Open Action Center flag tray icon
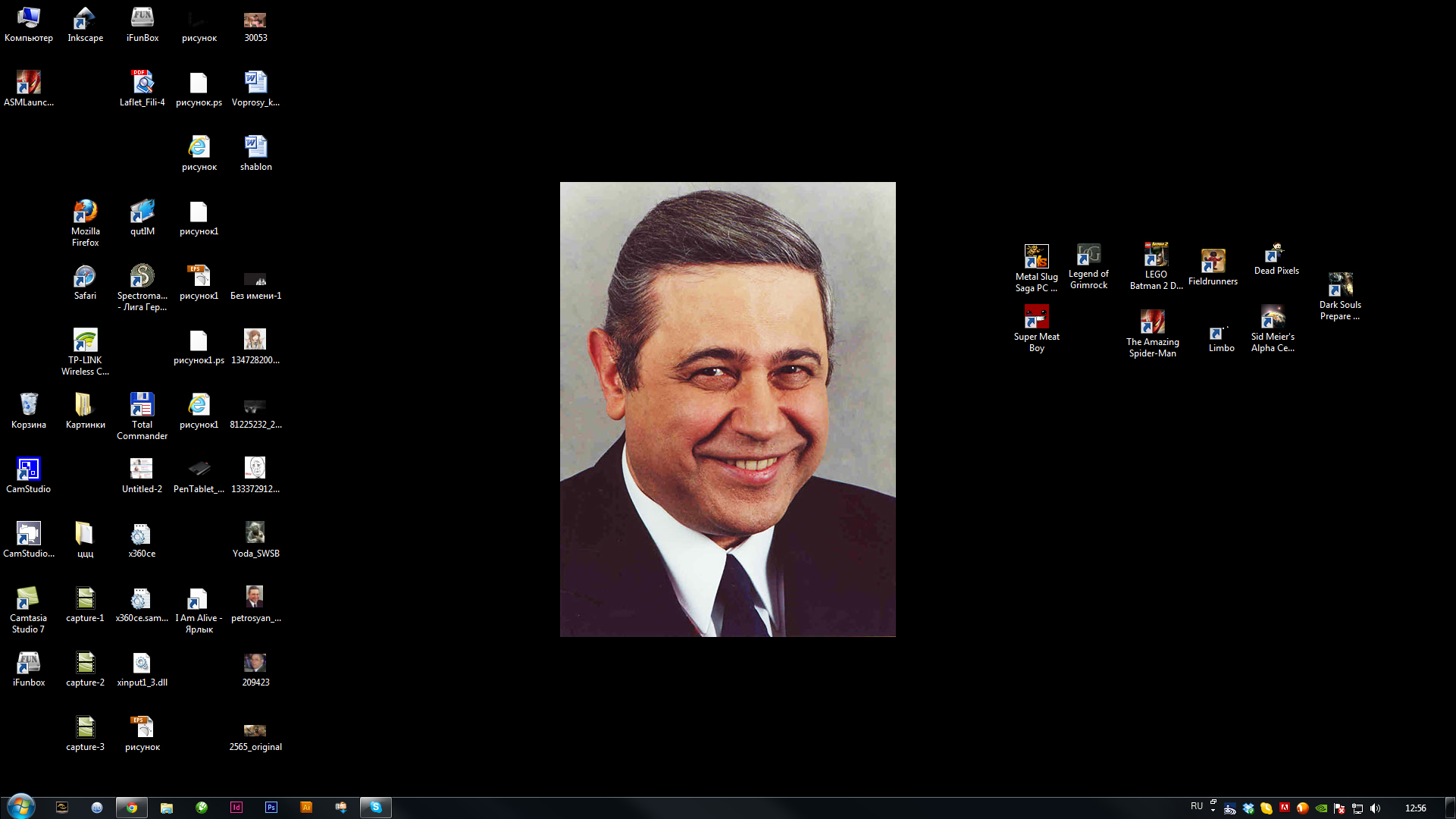This screenshot has width=1456, height=819. [1339, 808]
